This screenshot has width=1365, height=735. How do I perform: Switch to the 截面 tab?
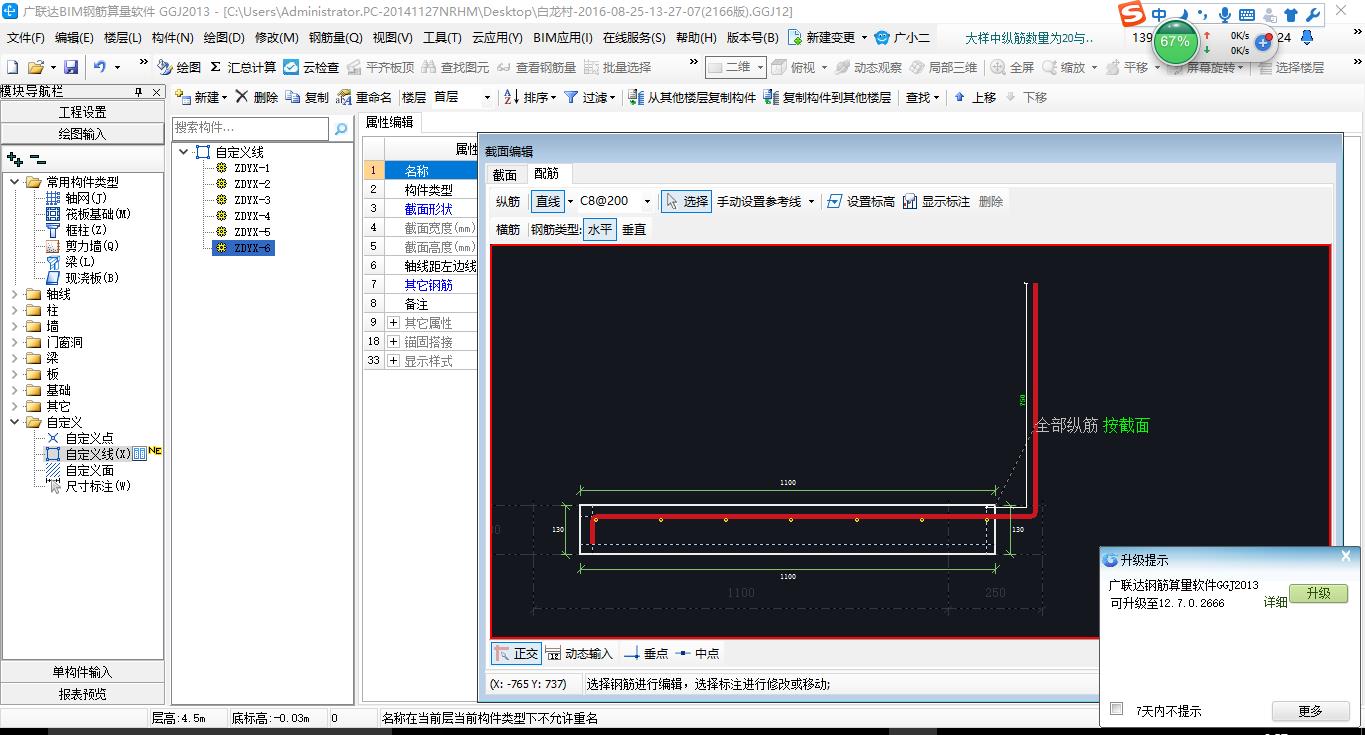point(505,174)
